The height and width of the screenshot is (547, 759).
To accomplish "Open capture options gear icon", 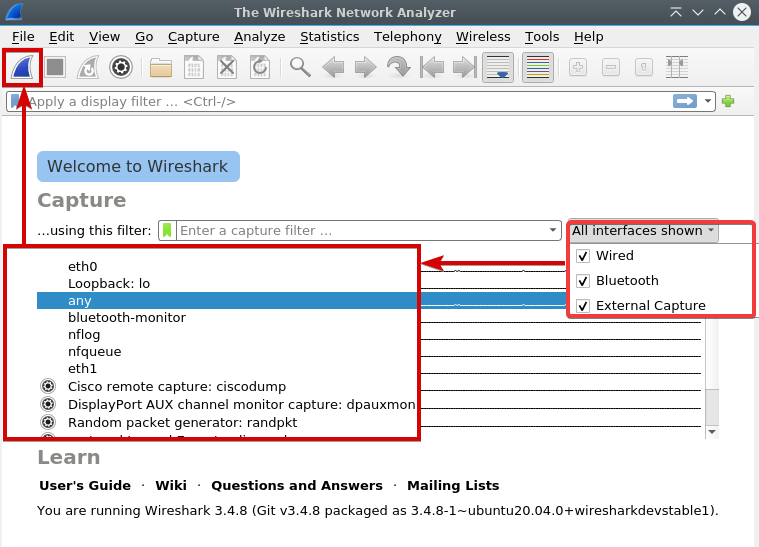I will pos(121,67).
